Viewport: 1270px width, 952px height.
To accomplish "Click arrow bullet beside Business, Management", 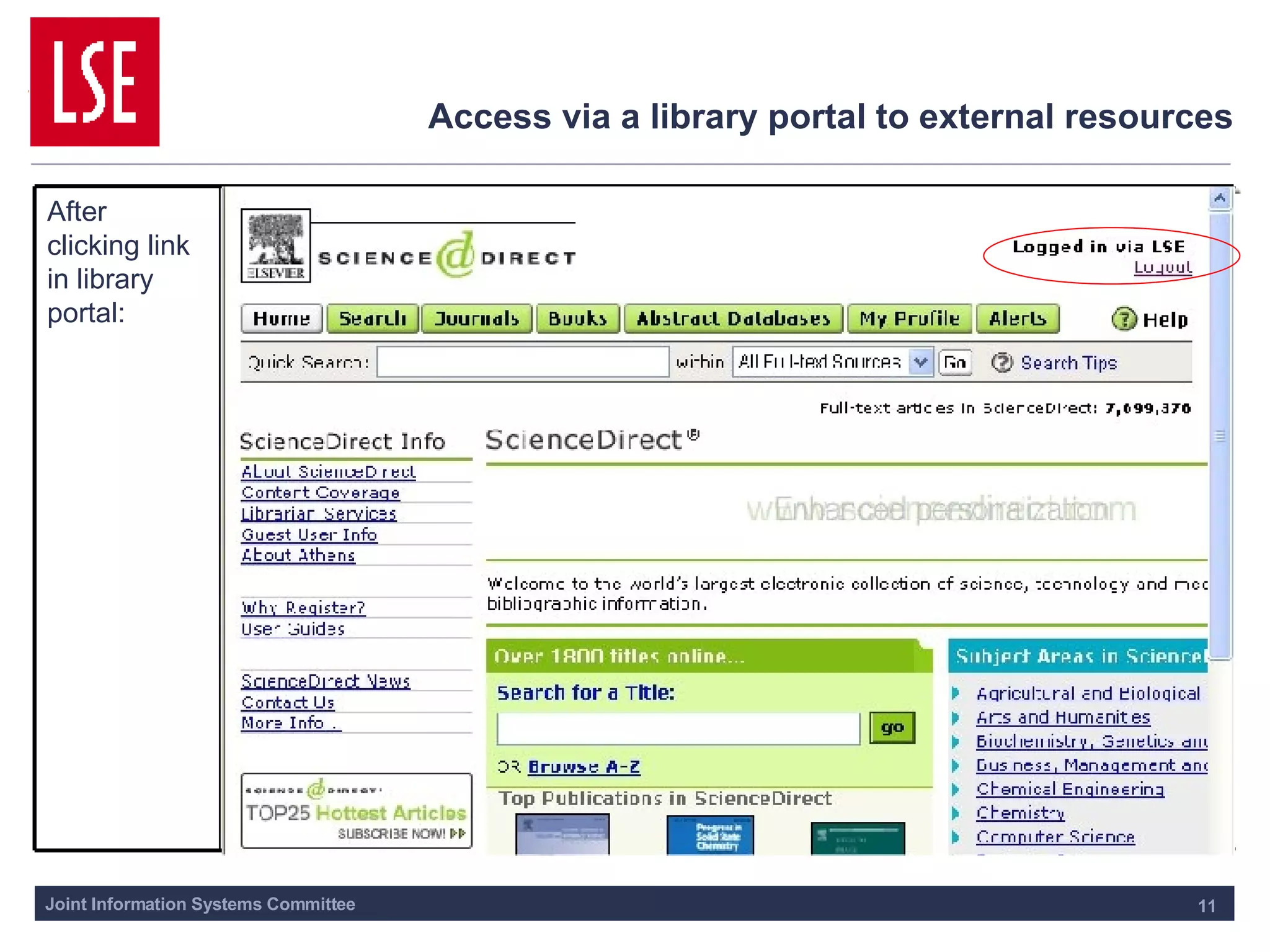I will click(956, 765).
